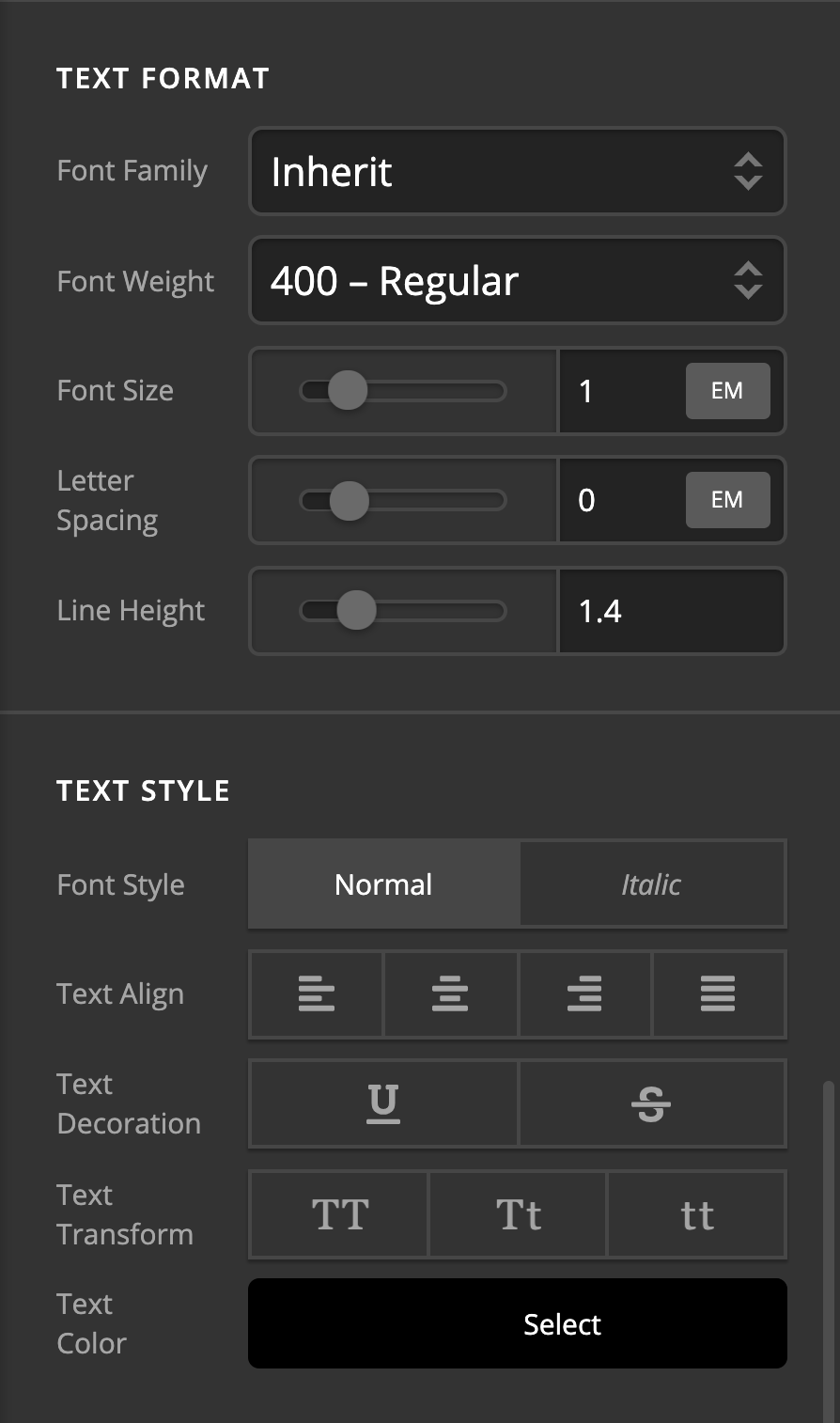The width and height of the screenshot is (840, 1423).
Task: Select center text alignment icon
Action: coord(450,993)
